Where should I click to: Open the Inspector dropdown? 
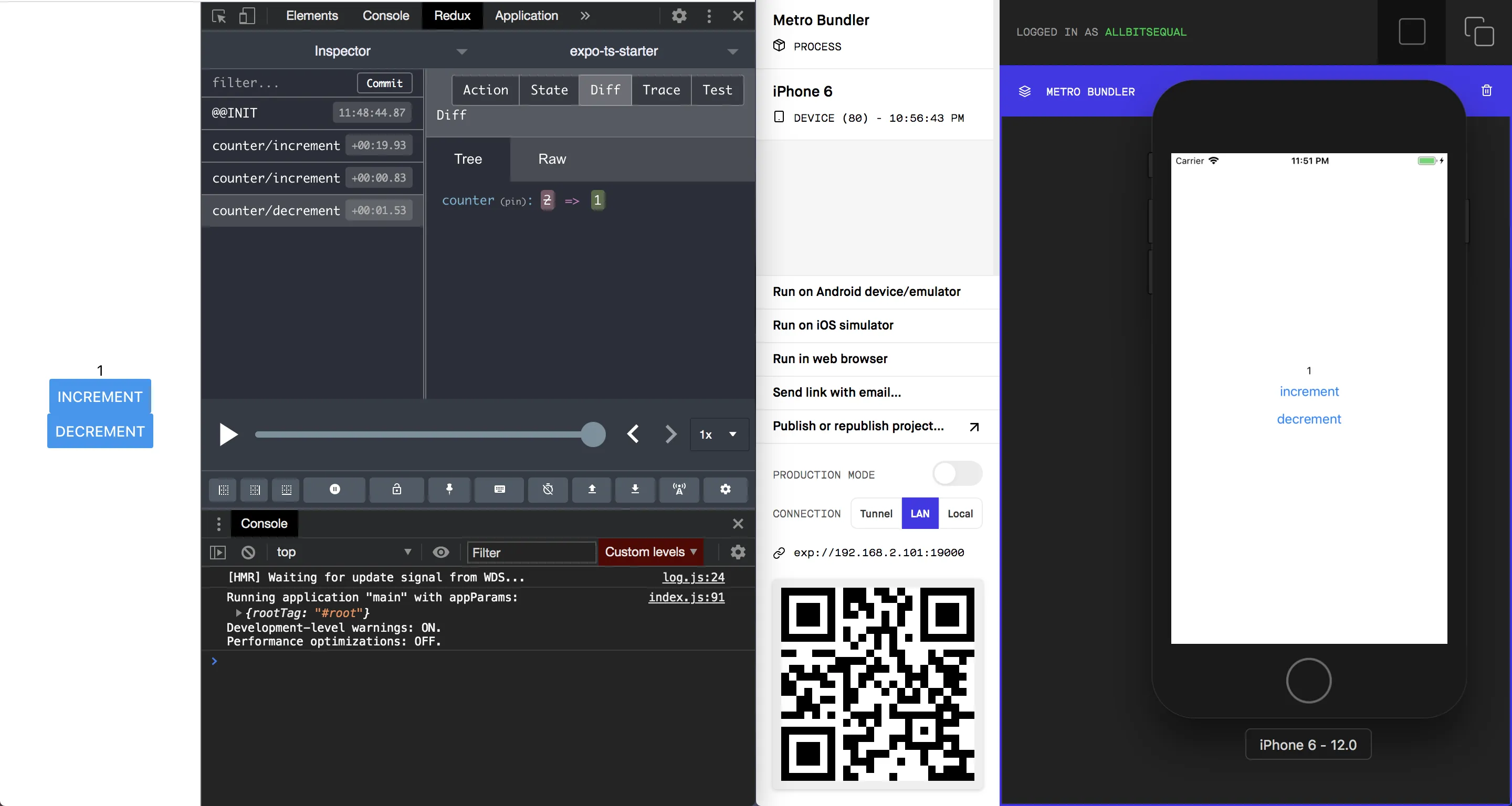pyautogui.click(x=387, y=51)
